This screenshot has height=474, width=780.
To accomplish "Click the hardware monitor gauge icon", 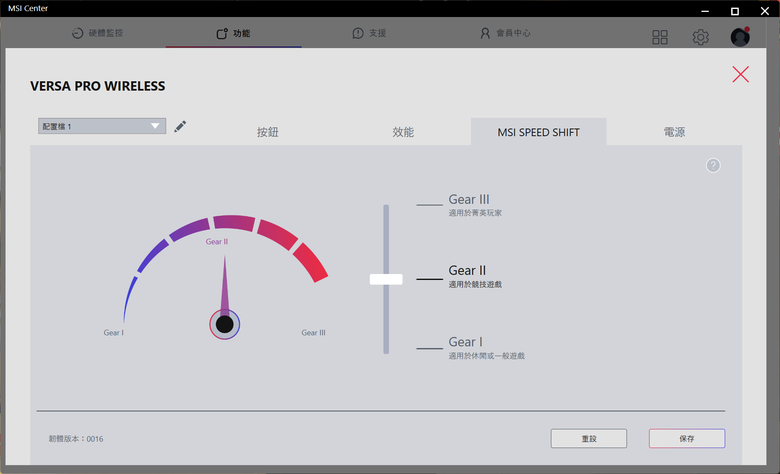I will tap(77, 33).
